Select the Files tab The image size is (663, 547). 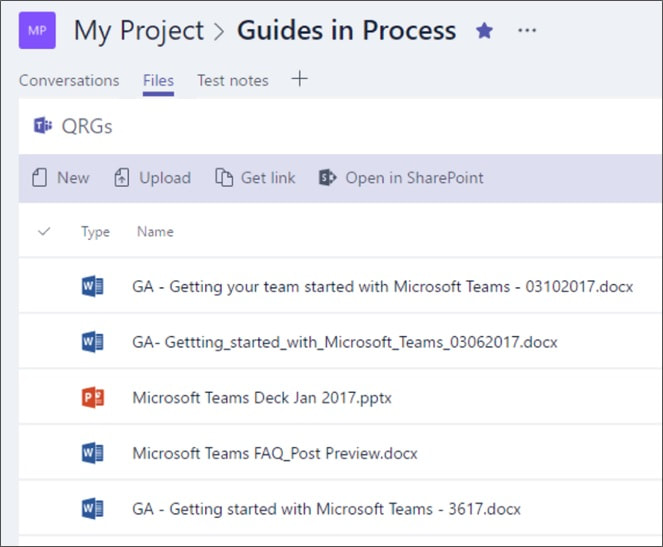[x=158, y=80]
